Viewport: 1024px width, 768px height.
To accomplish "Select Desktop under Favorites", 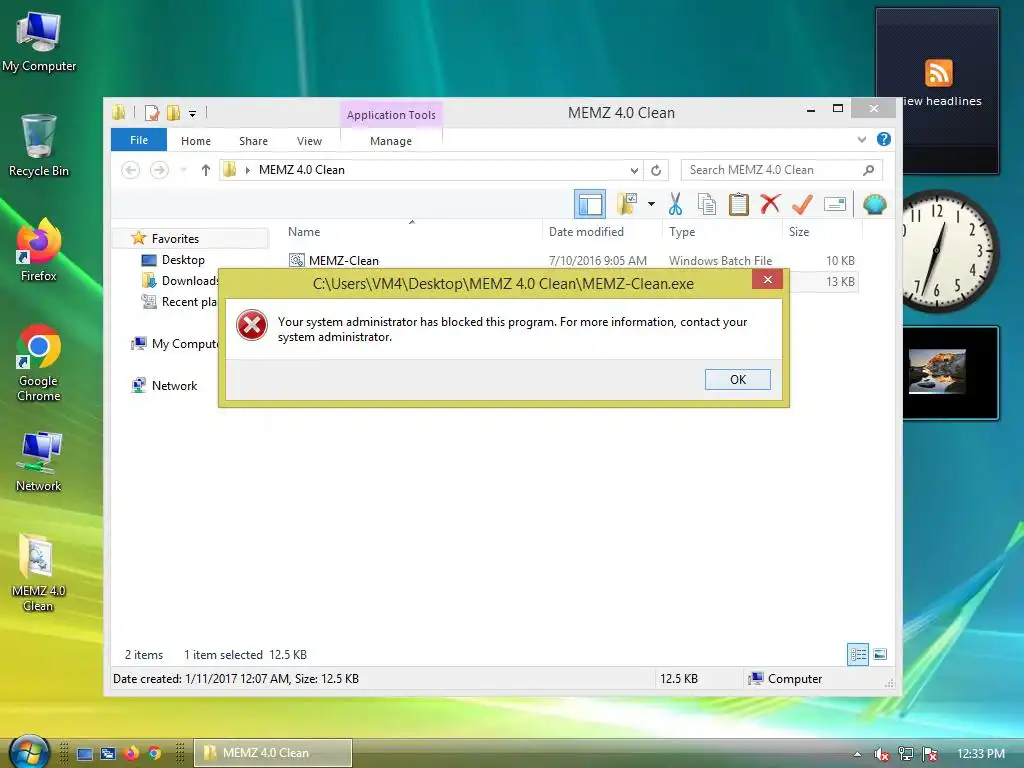I will [x=183, y=260].
